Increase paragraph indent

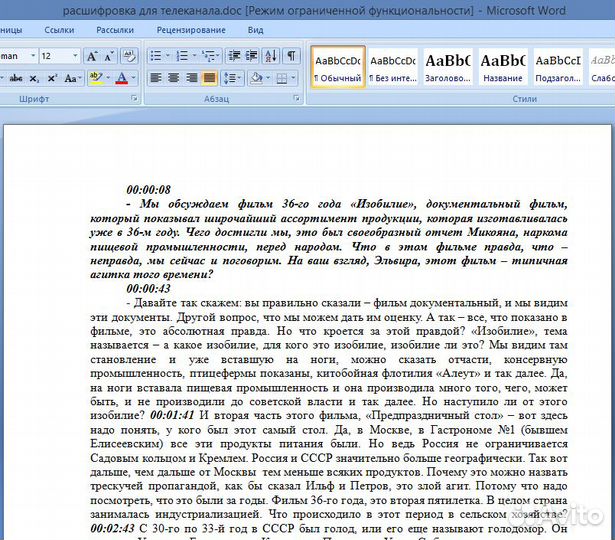pyautogui.click(x=251, y=56)
